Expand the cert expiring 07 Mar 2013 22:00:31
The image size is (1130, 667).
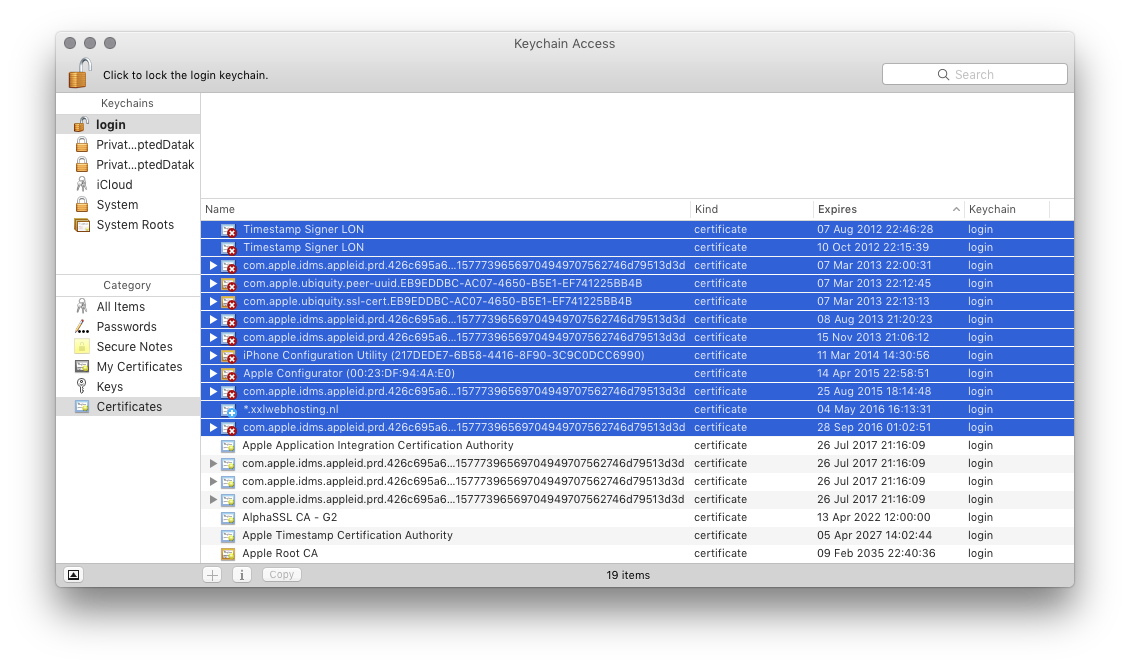point(213,265)
